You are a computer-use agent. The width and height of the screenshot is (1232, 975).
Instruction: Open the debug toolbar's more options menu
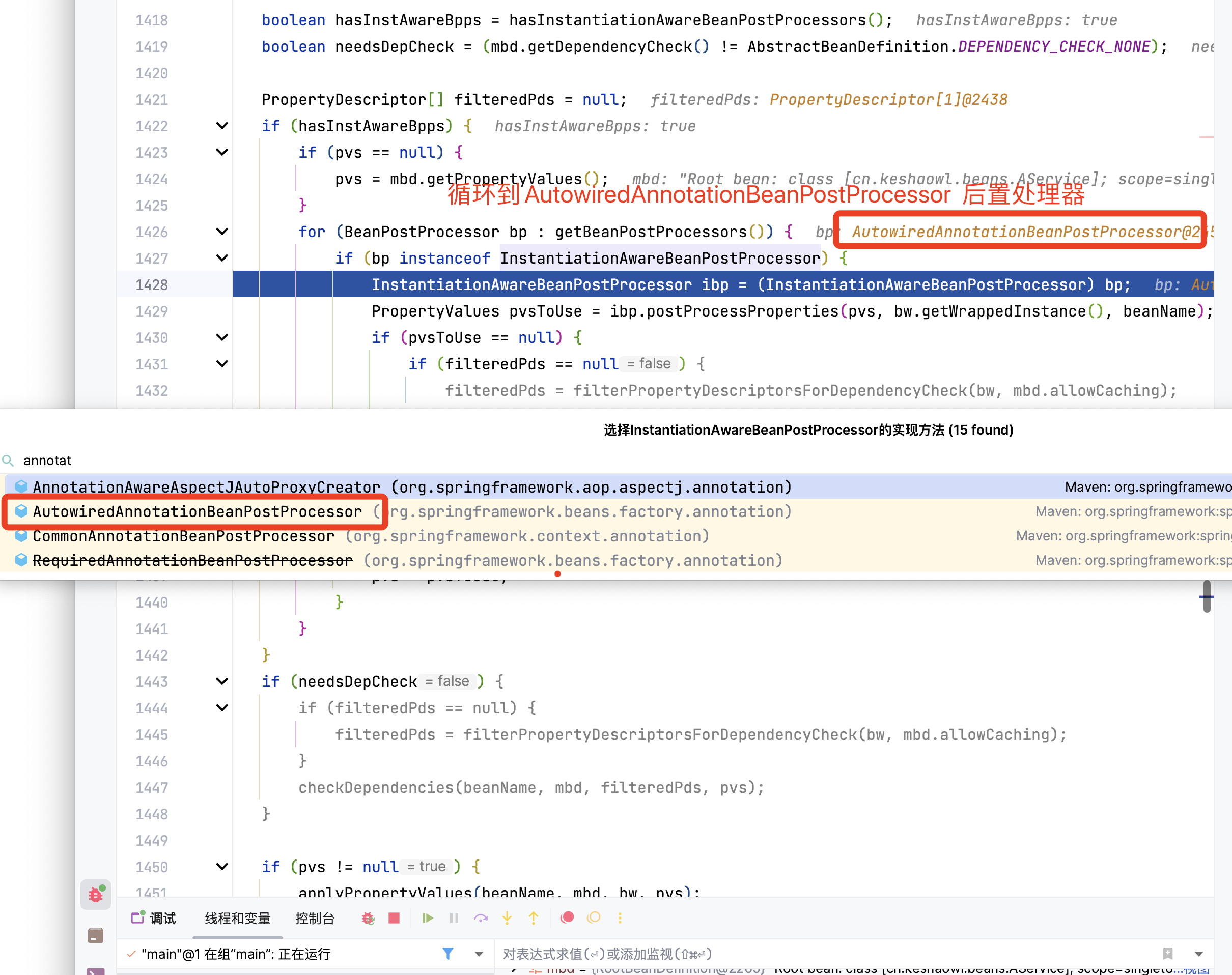pos(620,918)
